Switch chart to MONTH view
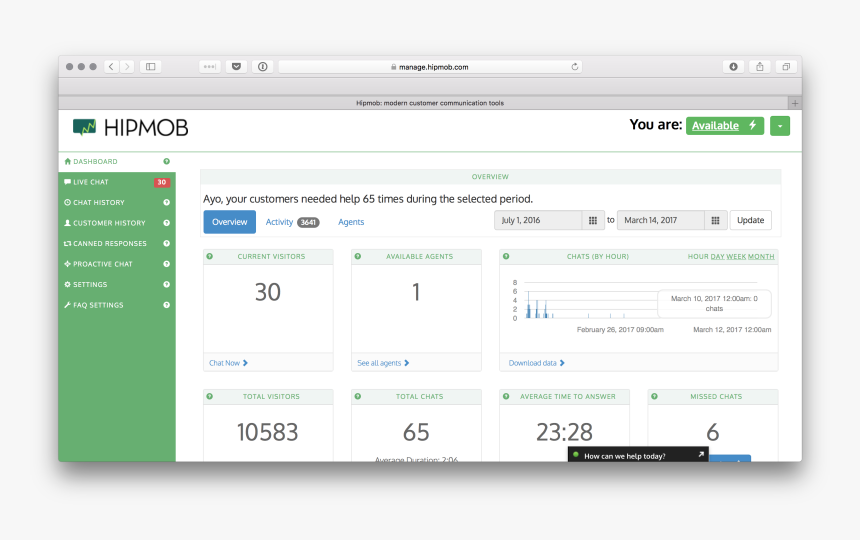860x540 pixels. (x=761, y=257)
